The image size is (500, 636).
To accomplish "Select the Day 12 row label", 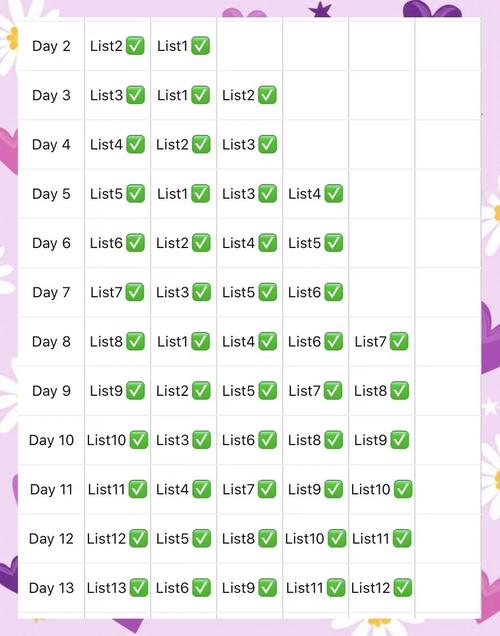I will (x=51, y=539).
